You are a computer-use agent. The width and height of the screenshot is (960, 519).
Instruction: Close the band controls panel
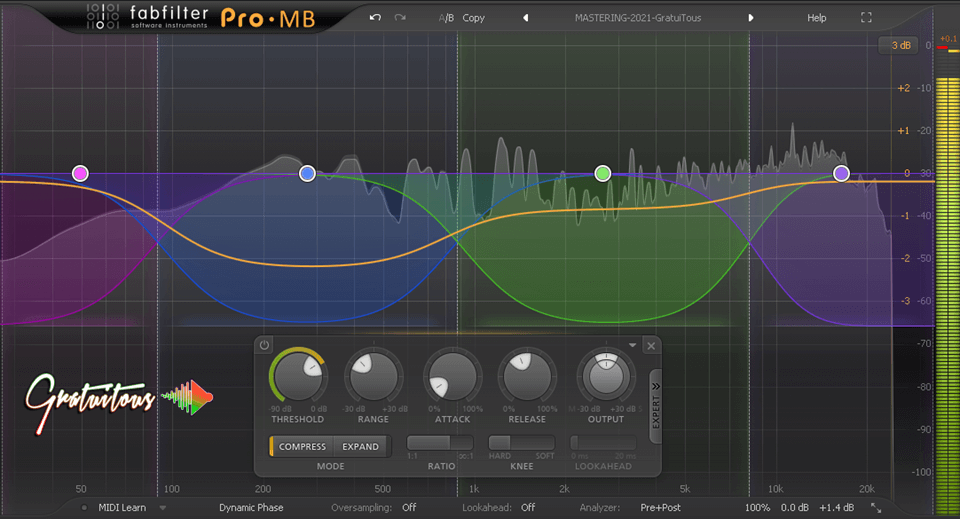pyautogui.click(x=651, y=346)
